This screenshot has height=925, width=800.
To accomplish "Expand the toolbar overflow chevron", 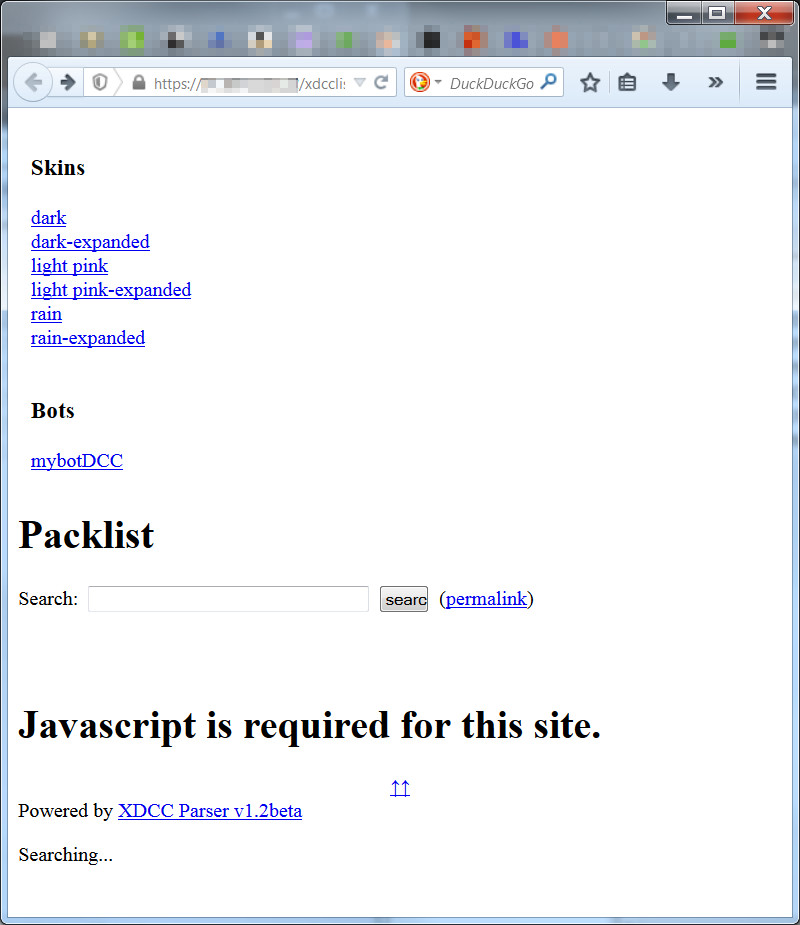I will (715, 83).
